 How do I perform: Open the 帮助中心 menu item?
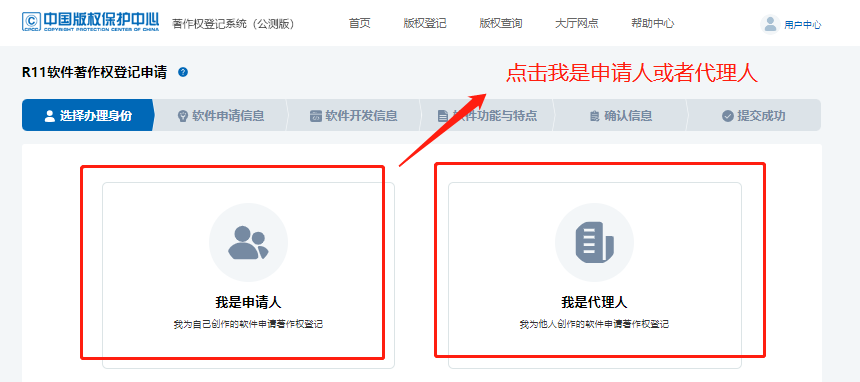pyautogui.click(x=653, y=24)
